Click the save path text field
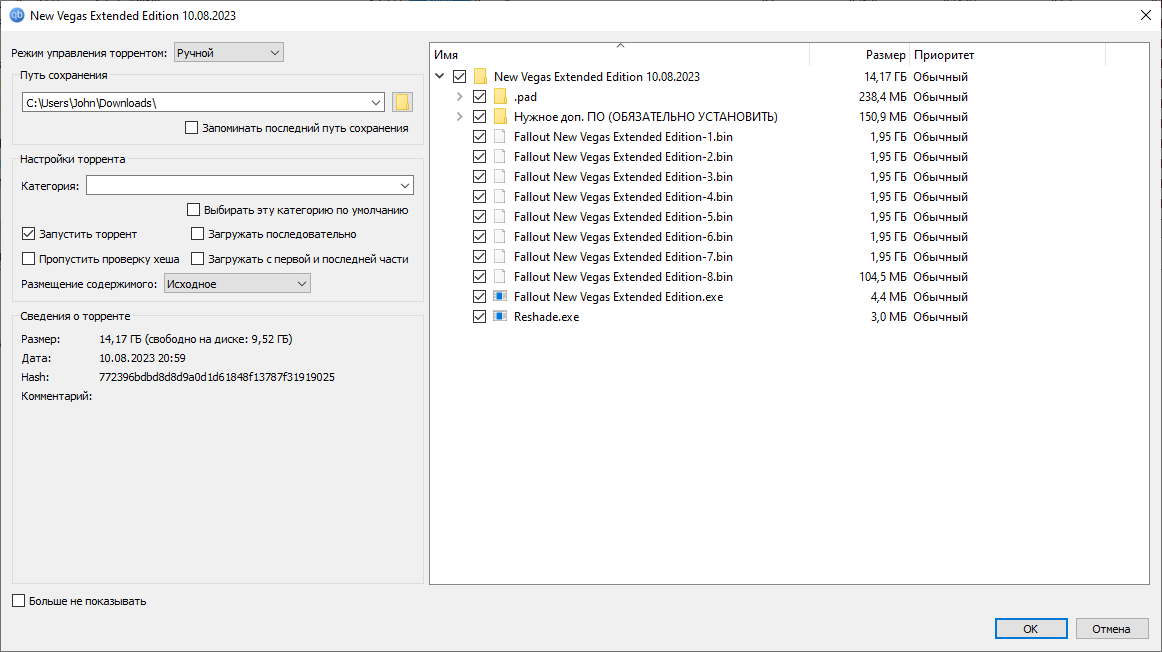 [x=196, y=102]
